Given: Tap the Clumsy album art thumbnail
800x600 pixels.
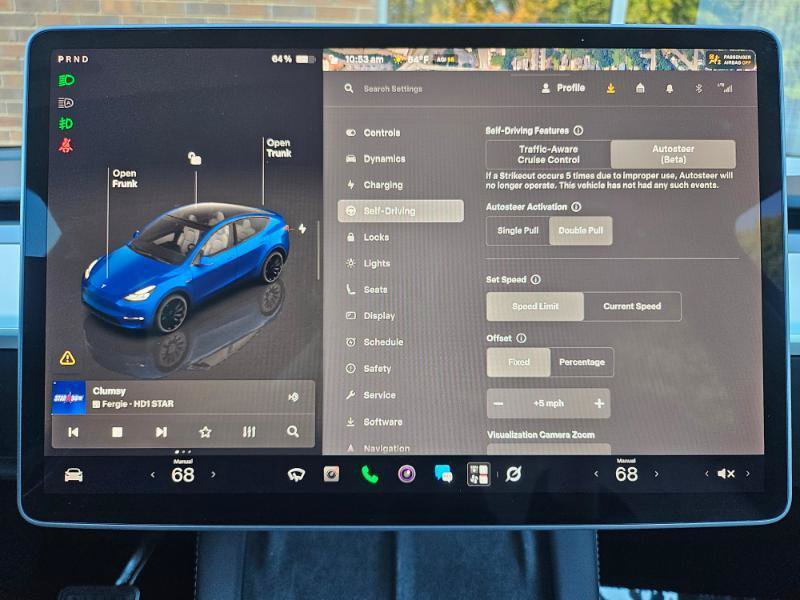Looking at the screenshot, I should click(x=69, y=397).
